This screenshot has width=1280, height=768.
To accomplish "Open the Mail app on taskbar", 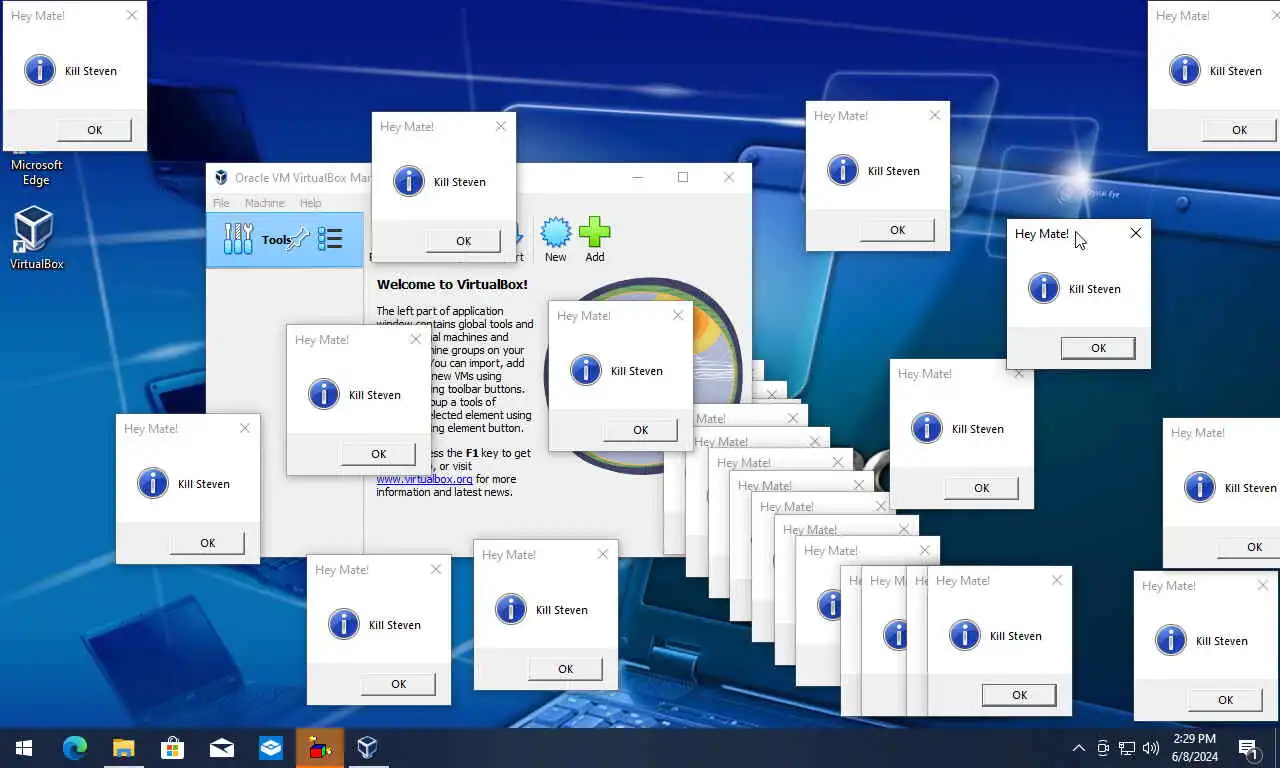I will pos(221,747).
